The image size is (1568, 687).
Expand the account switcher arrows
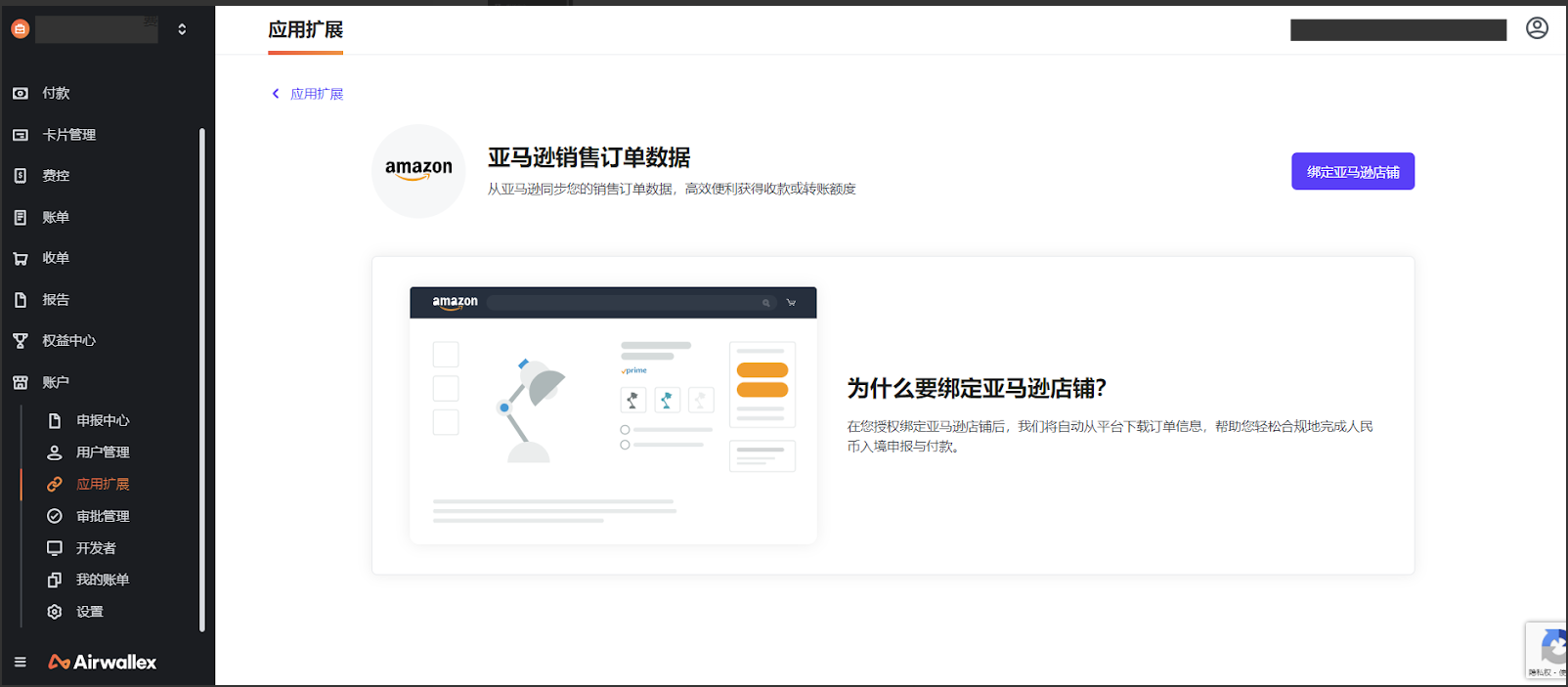click(182, 29)
